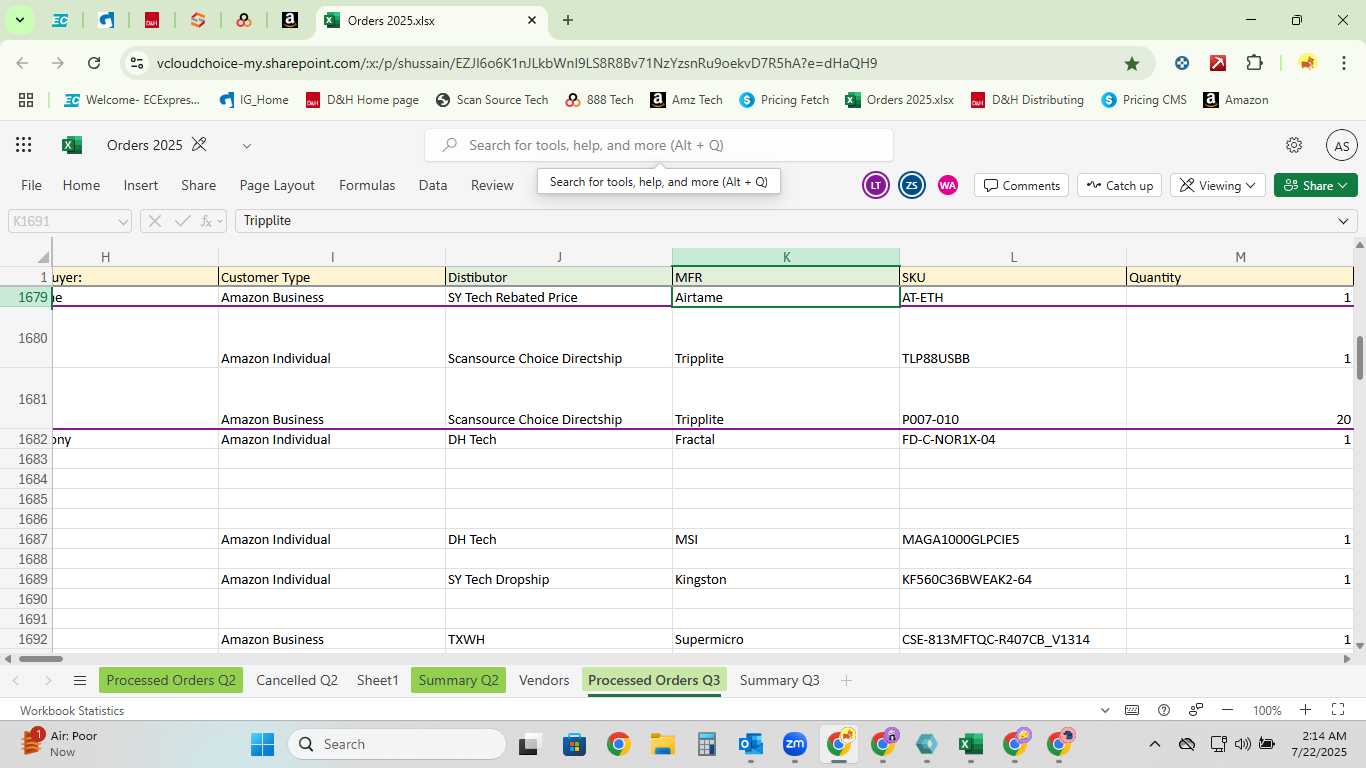Click the pin icon beside the Orders 2025 title
1366x768 pixels.
pyautogui.click(x=199, y=145)
